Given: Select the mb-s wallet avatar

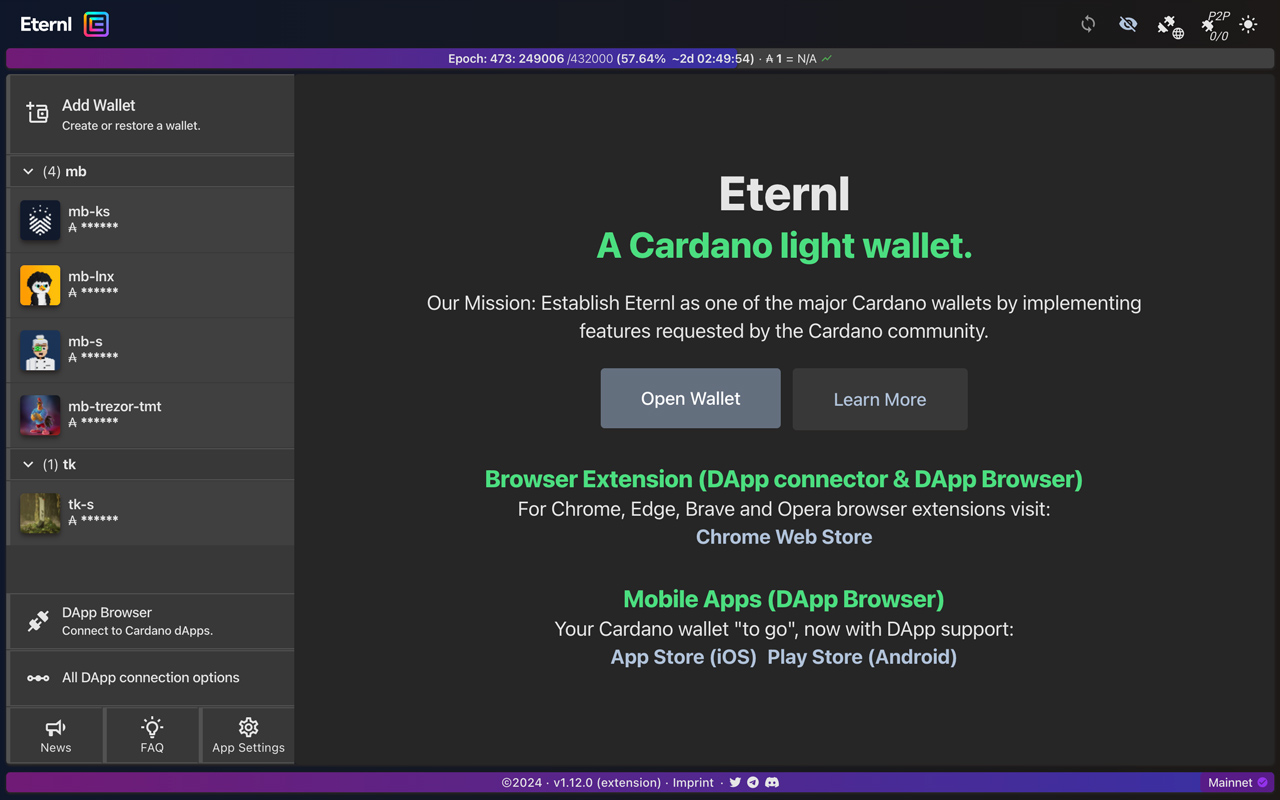Looking at the screenshot, I should (40, 350).
